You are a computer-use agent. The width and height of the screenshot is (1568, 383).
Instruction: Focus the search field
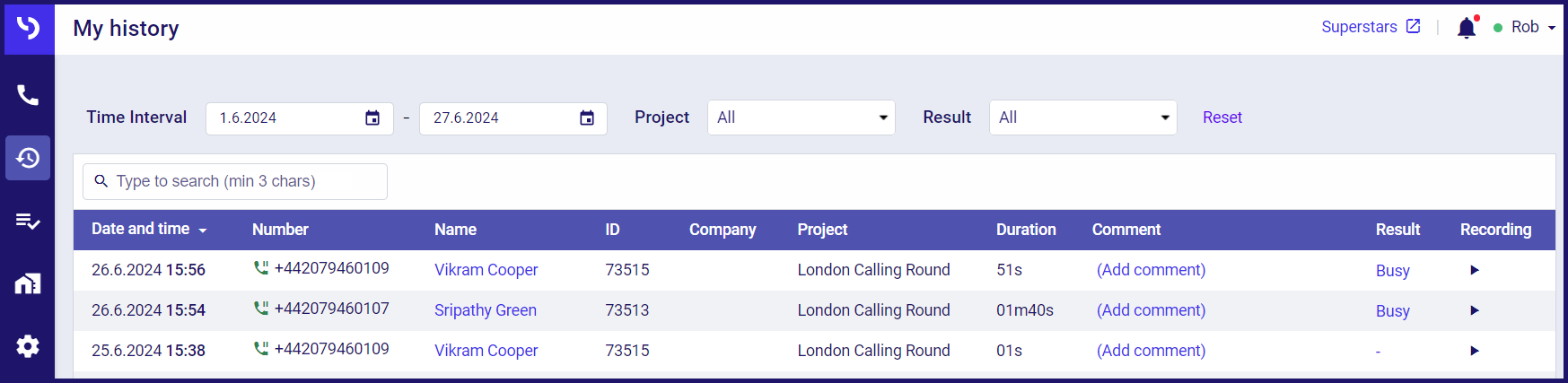click(235, 181)
